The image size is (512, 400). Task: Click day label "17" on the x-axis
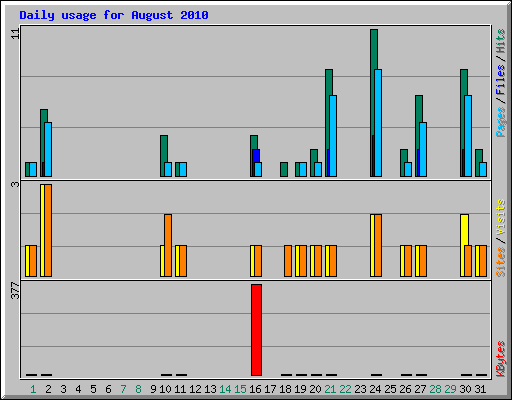coord(270,389)
